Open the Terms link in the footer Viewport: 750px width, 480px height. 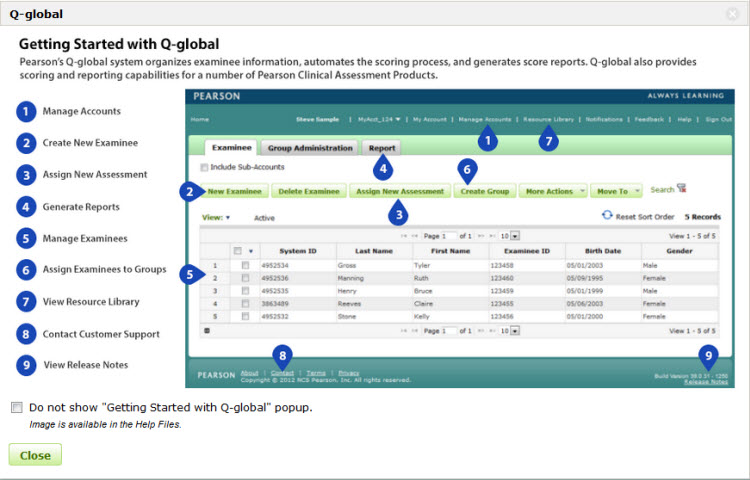[x=316, y=373]
